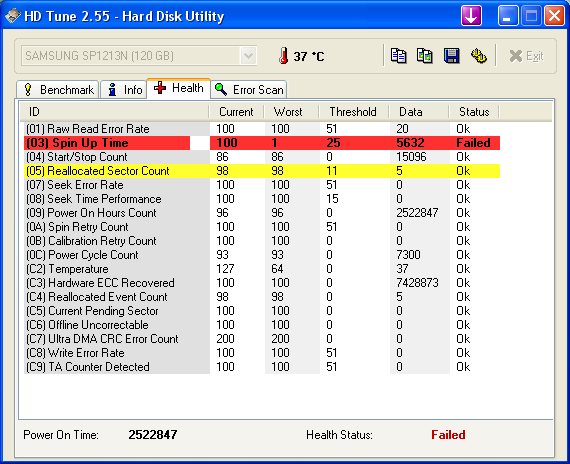Click the save floppy disk icon

pos(451,56)
